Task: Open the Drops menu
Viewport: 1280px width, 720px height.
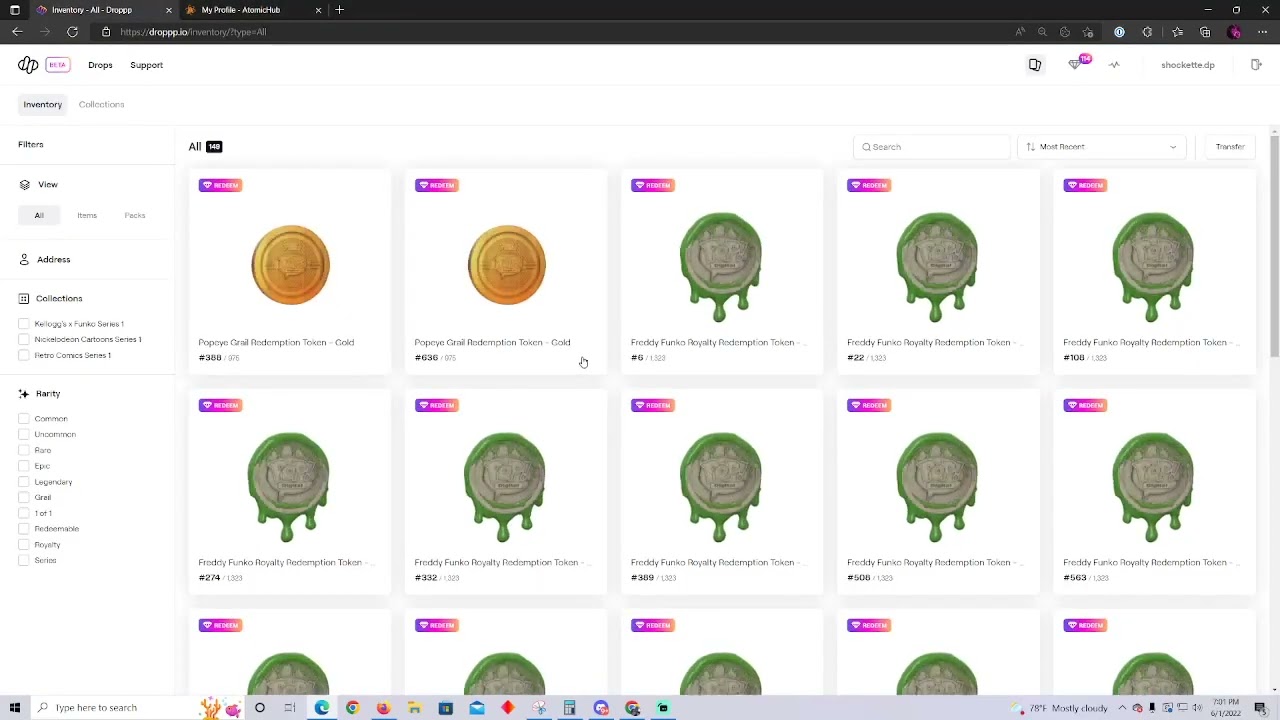Action: point(100,65)
